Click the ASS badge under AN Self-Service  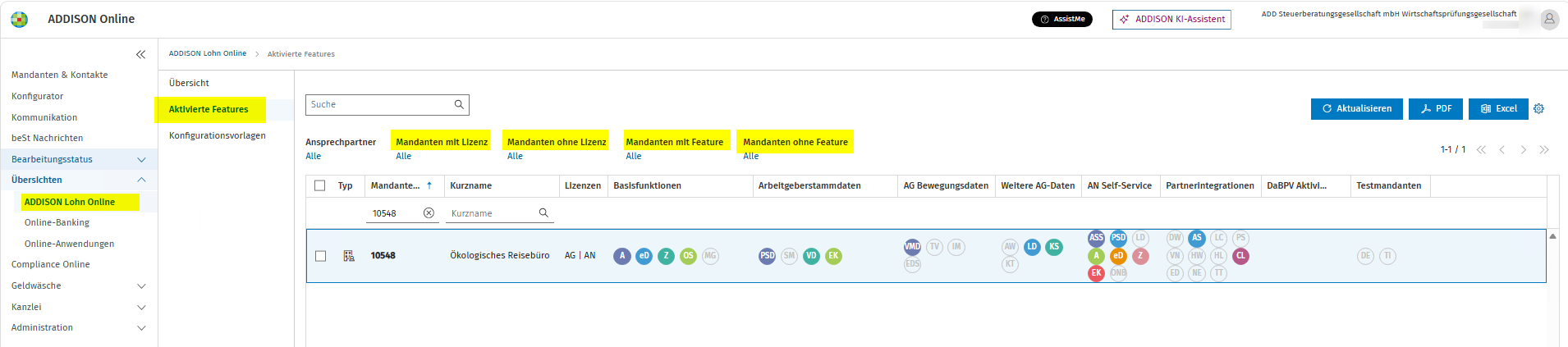point(1096,238)
